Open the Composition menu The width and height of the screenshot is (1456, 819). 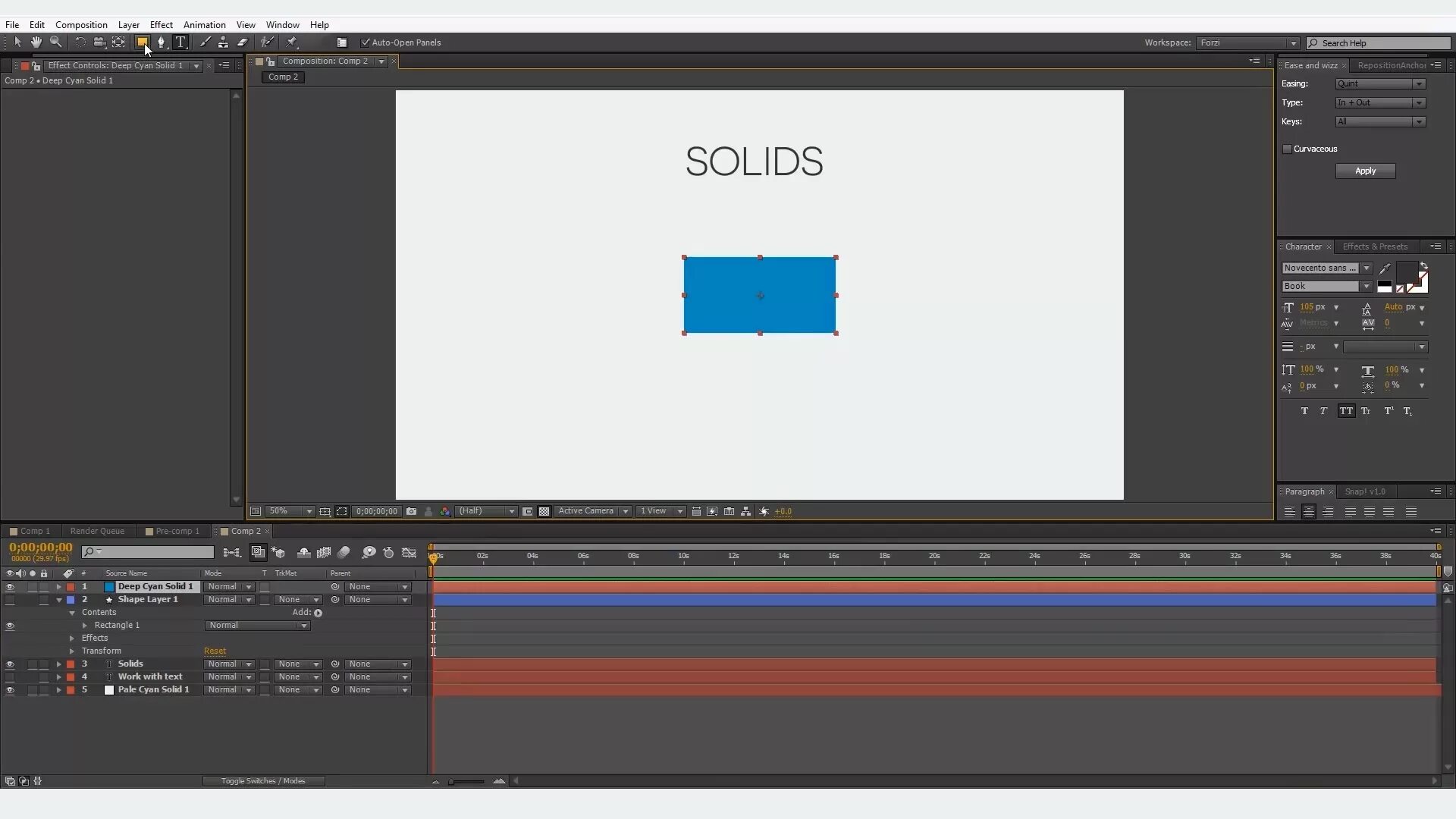(x=81, y=25)
